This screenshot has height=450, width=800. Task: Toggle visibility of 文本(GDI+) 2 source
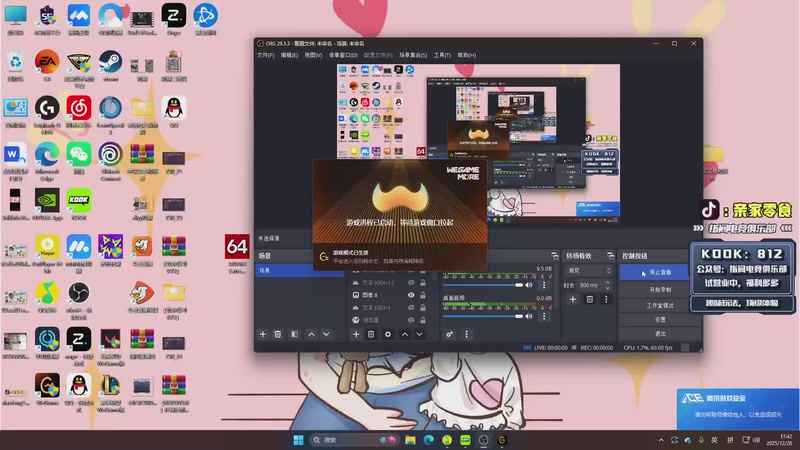coord(411,282)
